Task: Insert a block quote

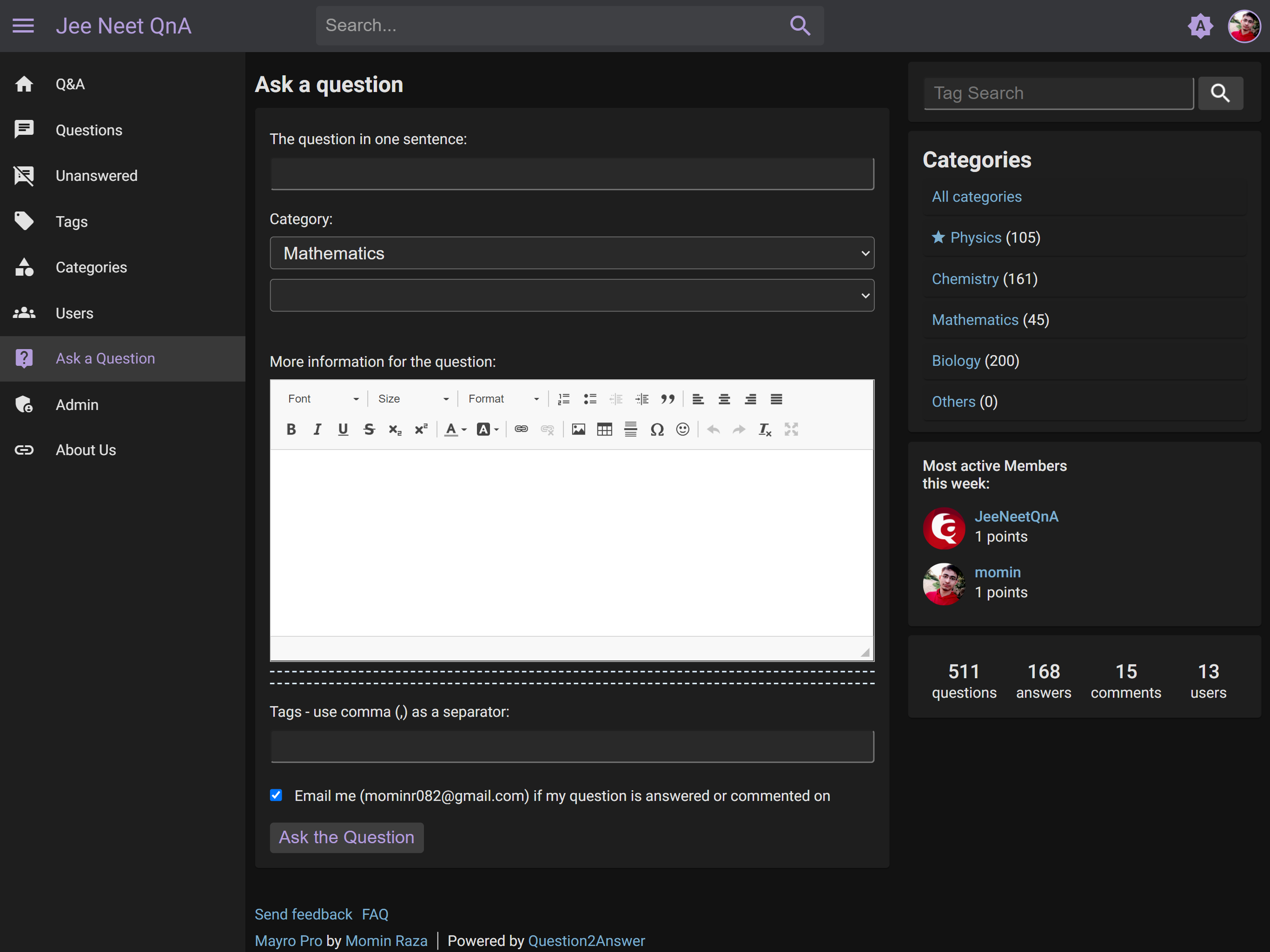Action: (667, 399)
